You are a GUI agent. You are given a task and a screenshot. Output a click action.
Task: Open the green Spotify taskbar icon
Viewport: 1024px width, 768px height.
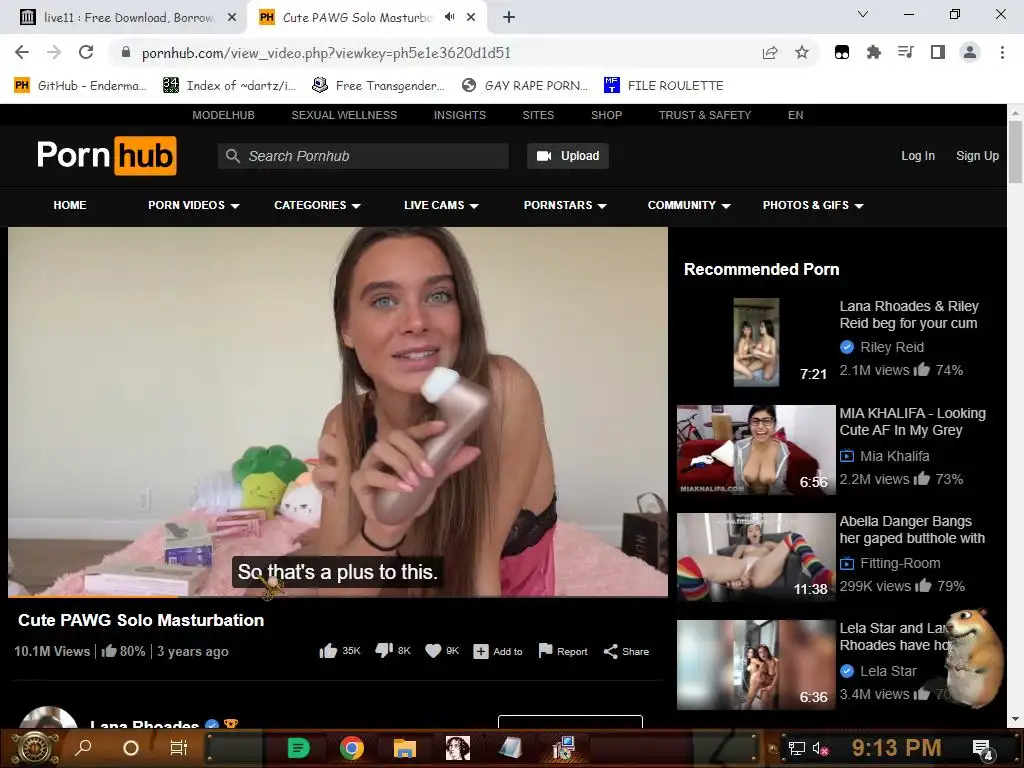298,748
